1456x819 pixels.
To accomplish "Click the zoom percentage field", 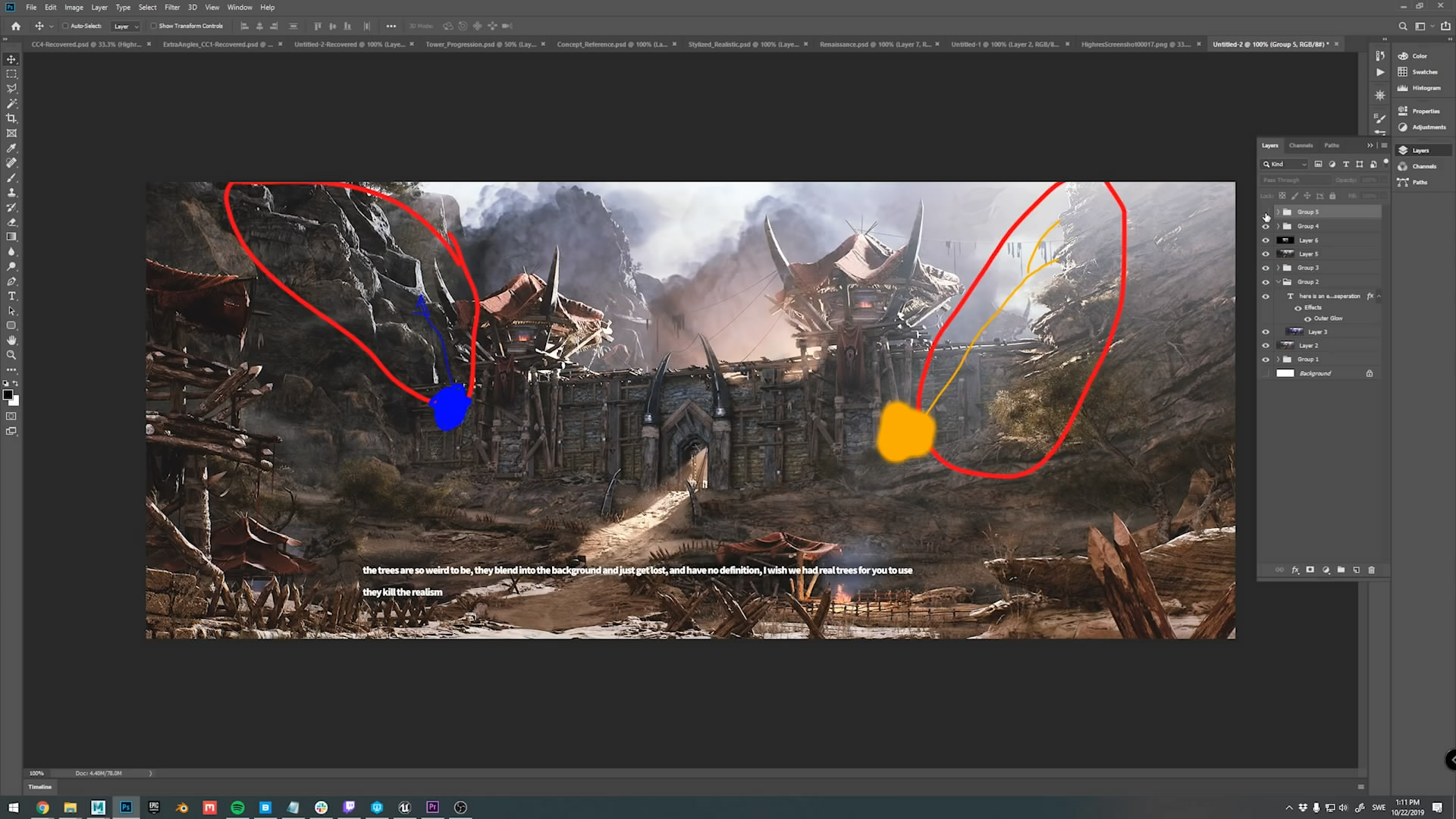I will point(36,773).
